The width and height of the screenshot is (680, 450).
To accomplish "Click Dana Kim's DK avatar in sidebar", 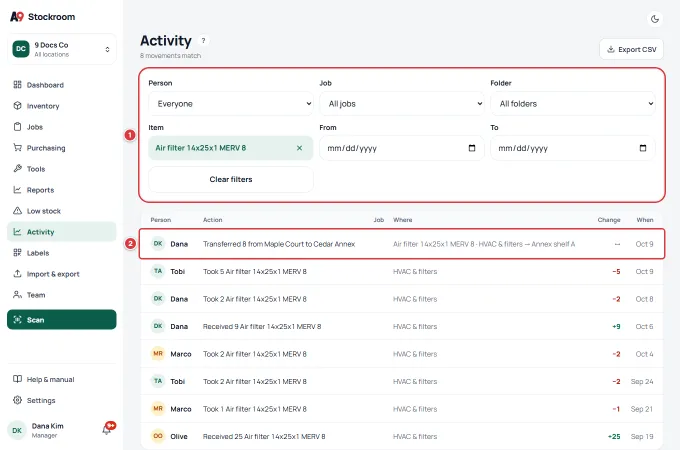I will coord(17,430).
